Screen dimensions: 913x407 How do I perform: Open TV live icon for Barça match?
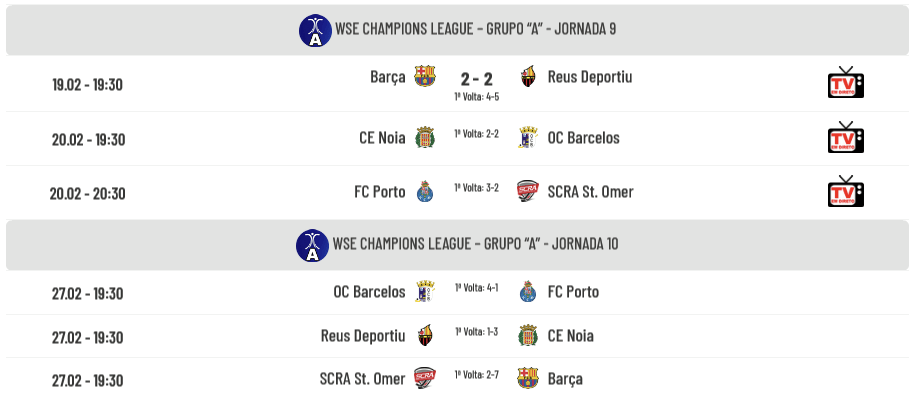(845, 82)
